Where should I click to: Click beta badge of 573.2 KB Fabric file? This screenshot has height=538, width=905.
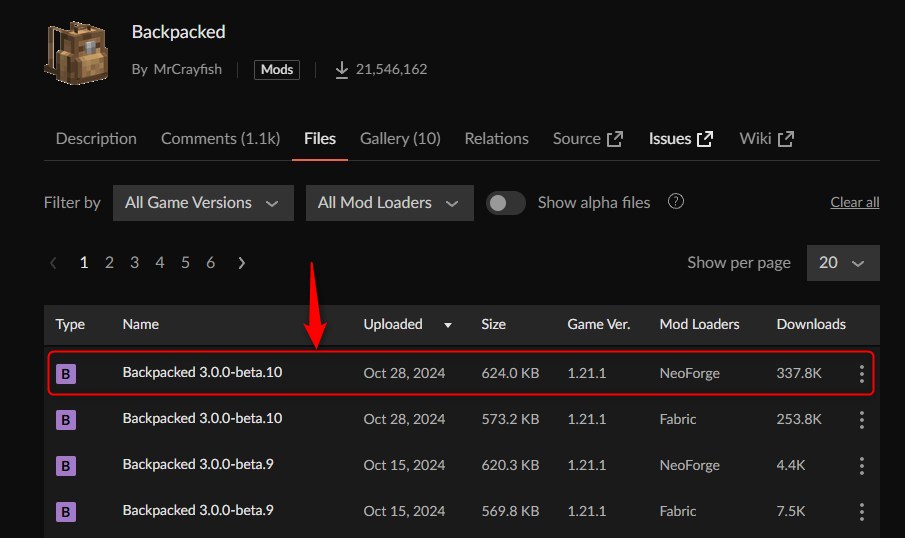66,420
